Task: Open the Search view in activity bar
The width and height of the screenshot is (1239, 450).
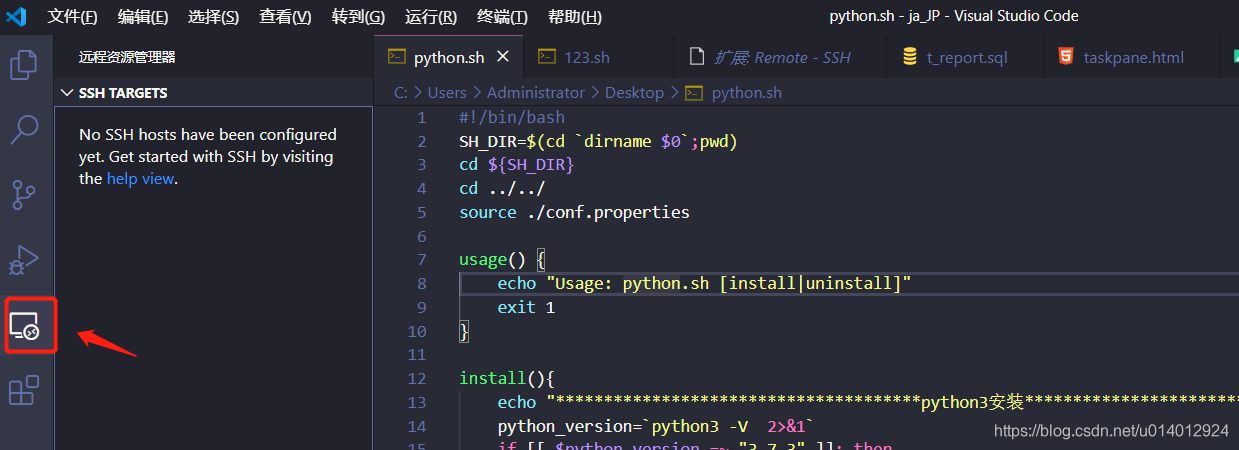Action: click(x=24, y=129)
